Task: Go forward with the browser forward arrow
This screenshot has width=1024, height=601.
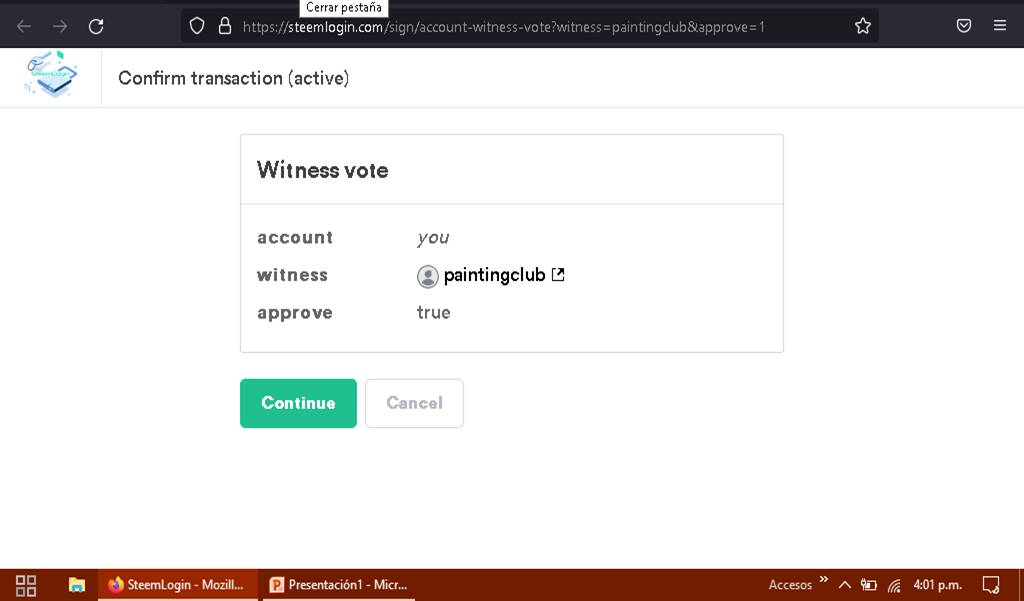Action: [x=60, y=26]
